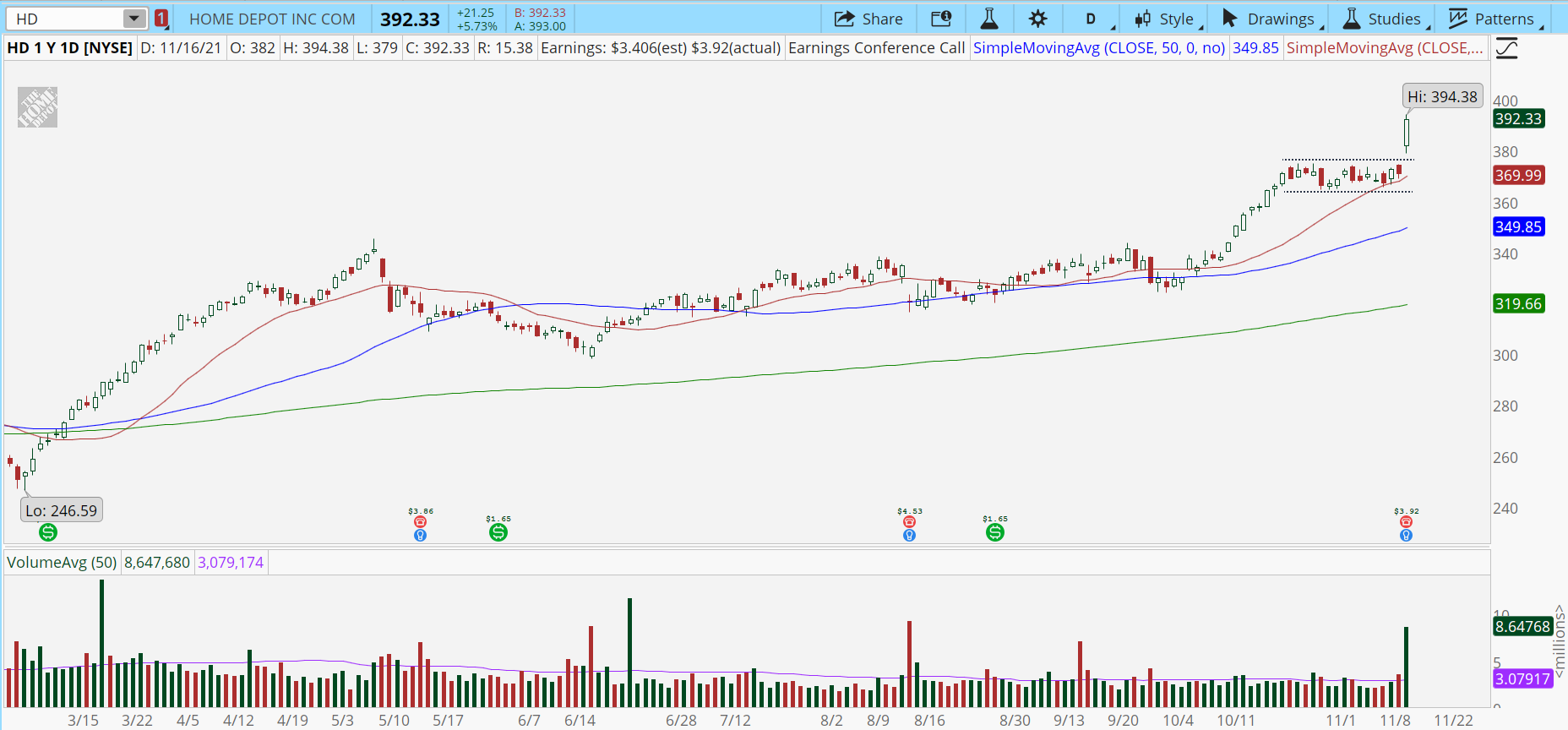Image resolution: width=1568 pixels, height=730 pixels.
Task: Click the Lo: 246.59 price bubble
Action: 62,510
